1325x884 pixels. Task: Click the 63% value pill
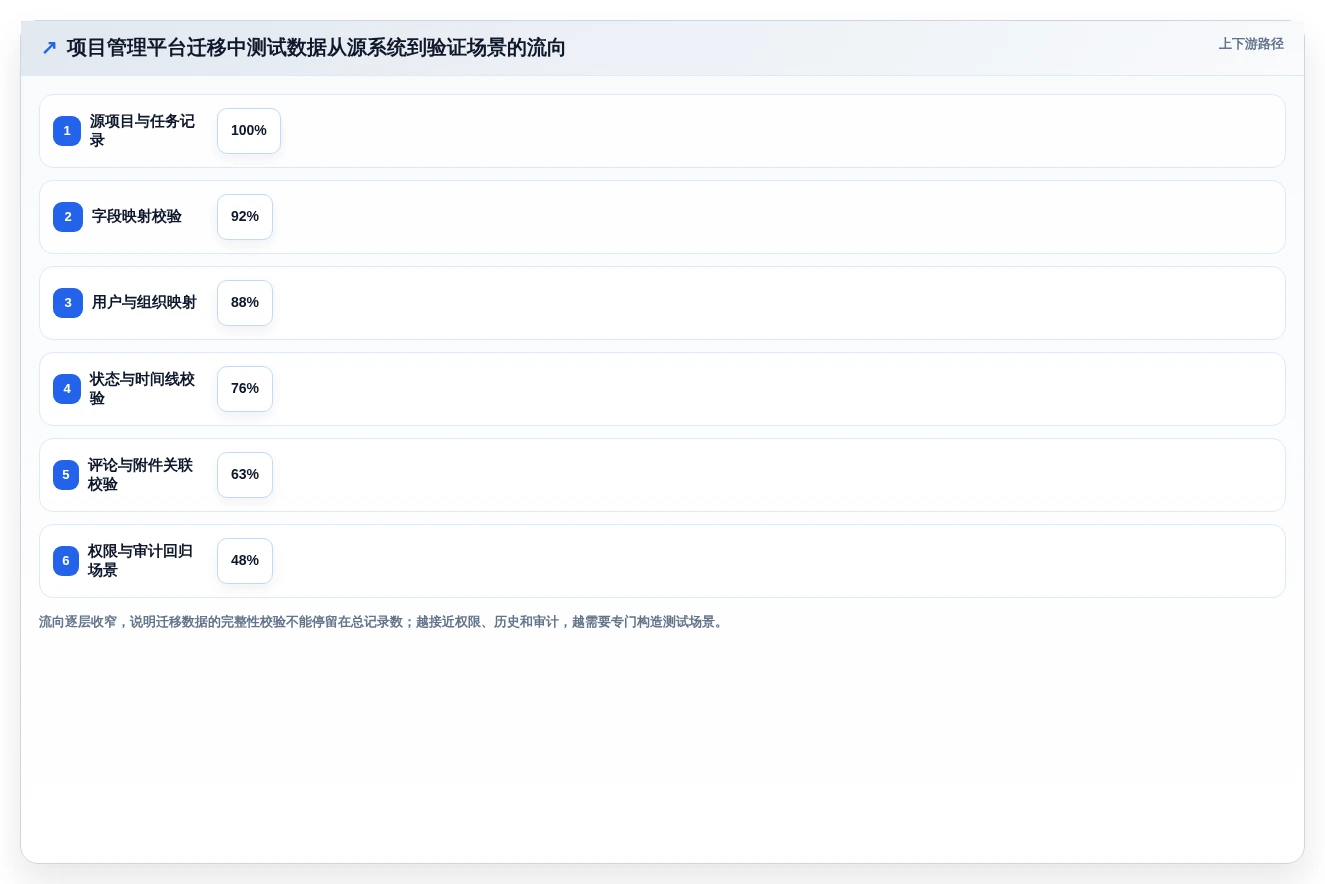(245, 475)
